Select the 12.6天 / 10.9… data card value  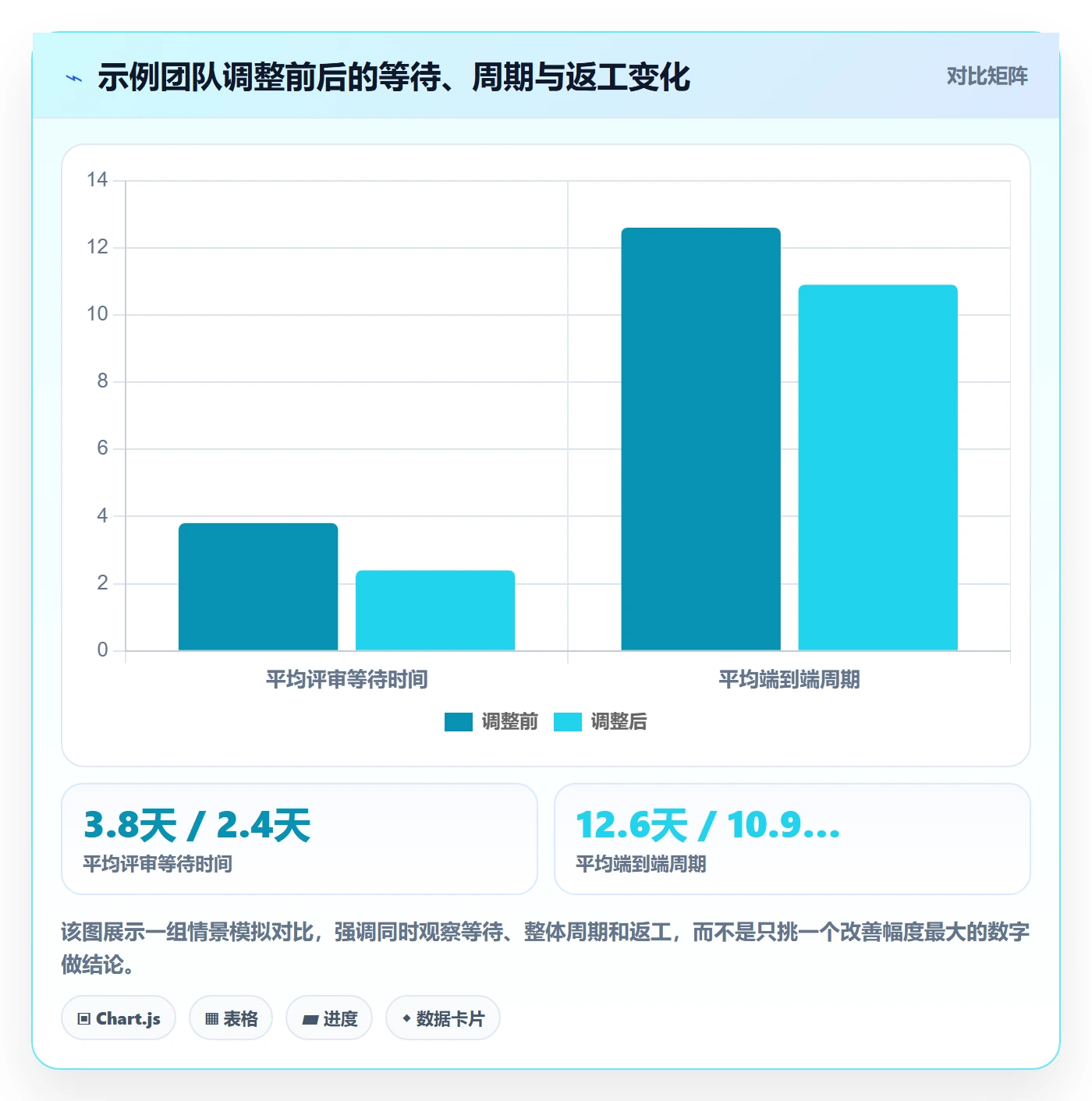(x=708, y=825)
